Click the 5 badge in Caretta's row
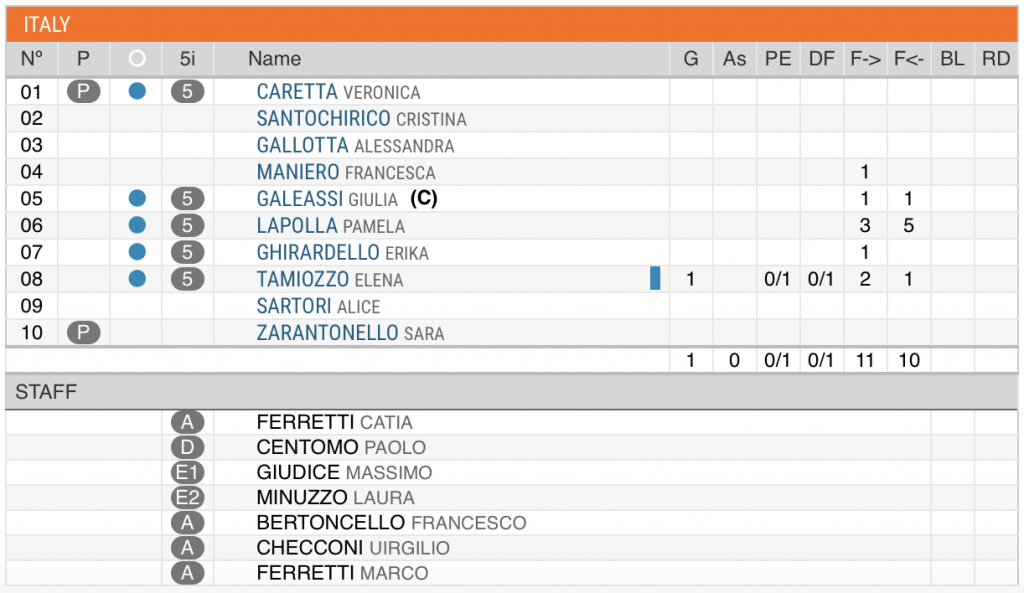This screenshot has height=593, width=1024. click(x=187, y=92)
